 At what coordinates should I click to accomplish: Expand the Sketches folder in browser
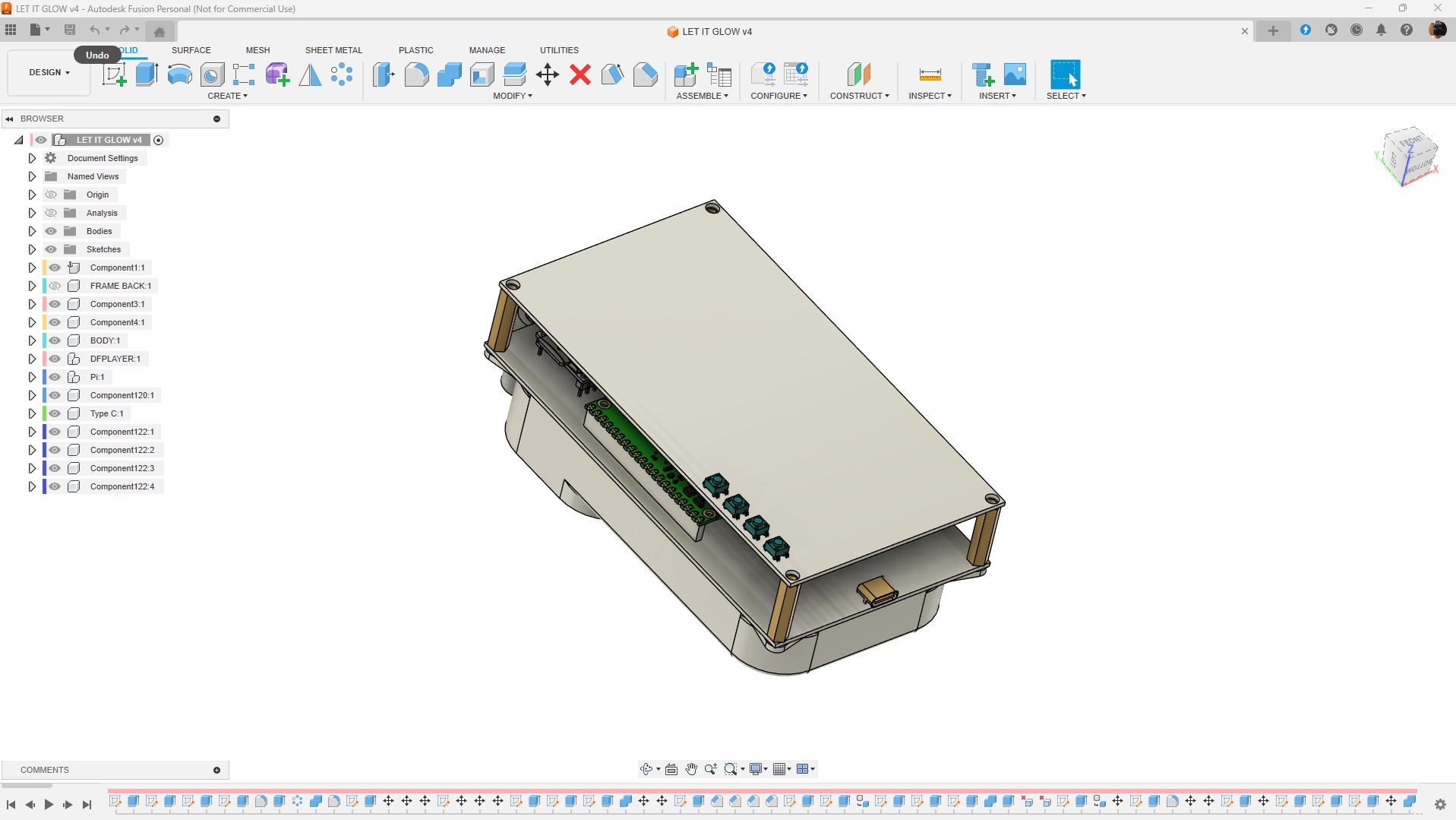(32, 249)
